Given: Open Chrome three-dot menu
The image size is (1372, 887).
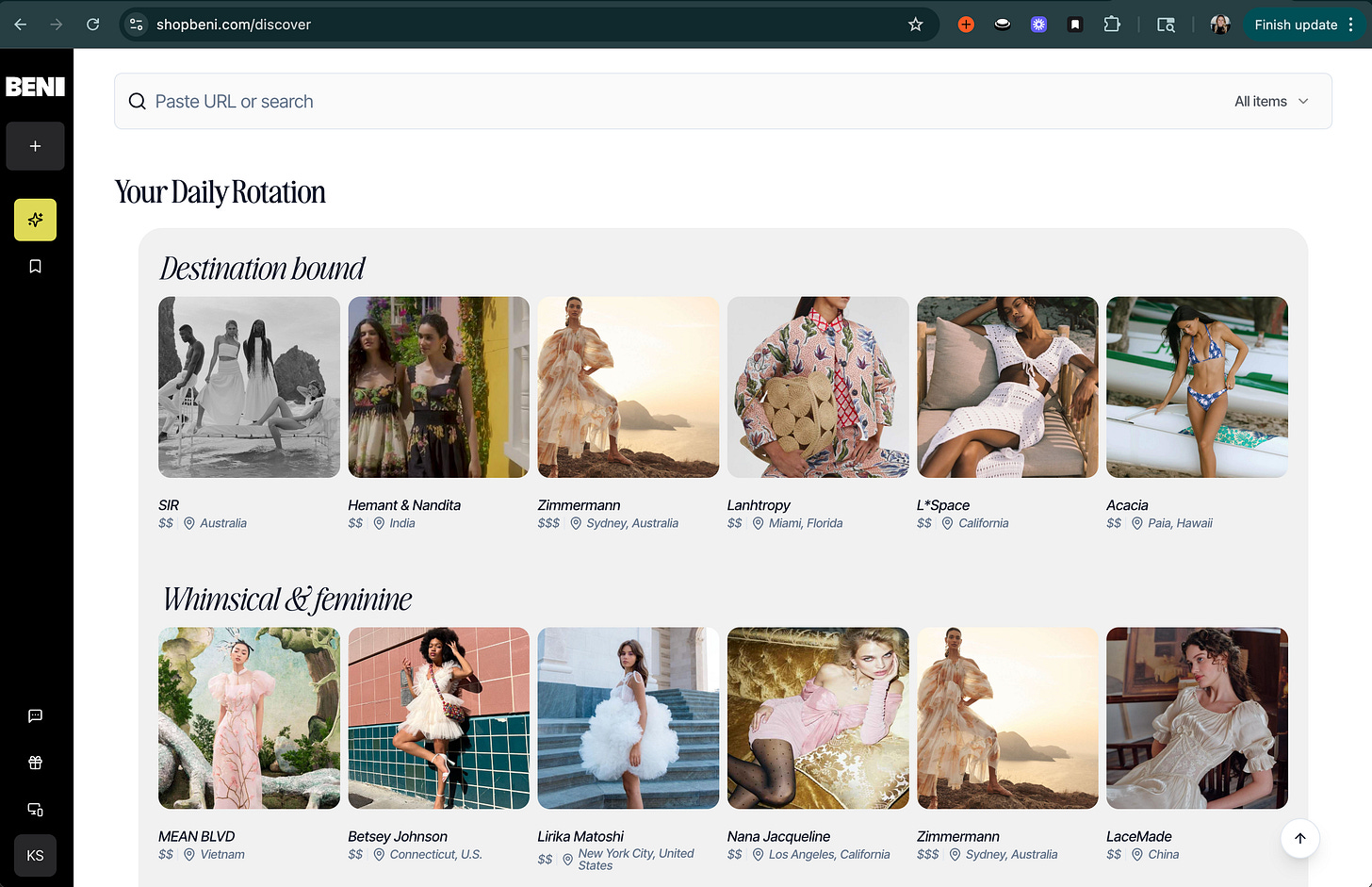Looking at the screenshot, I should tap(1351, 25).
